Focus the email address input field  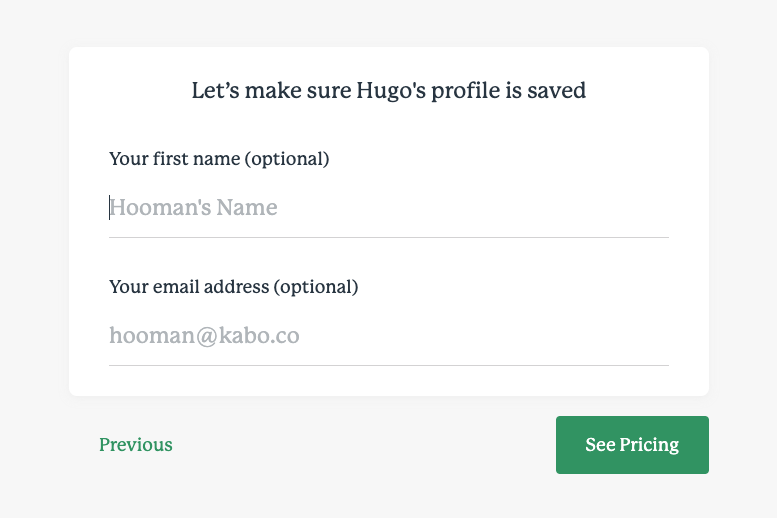[x=389, y=336]
